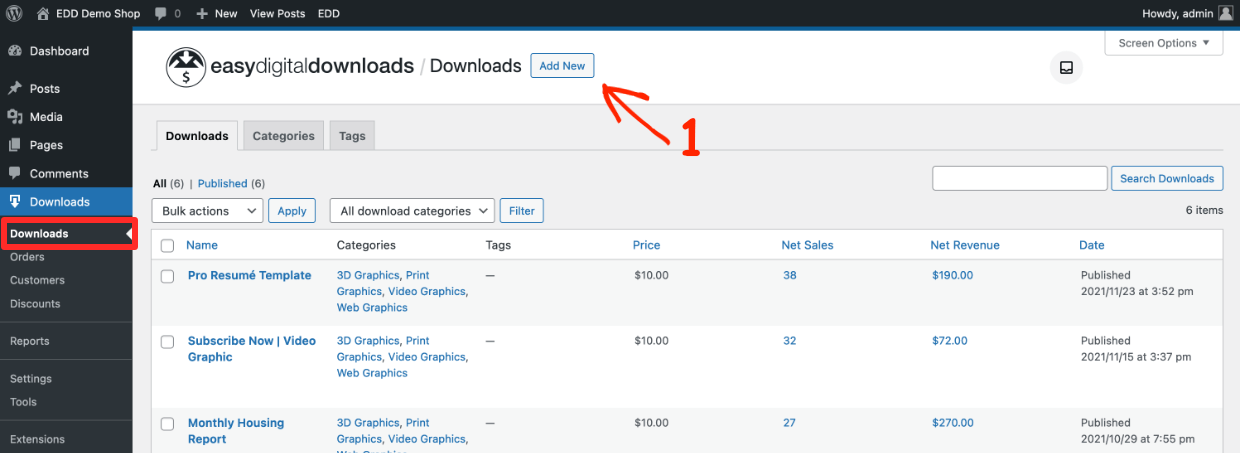Image resolution: width=1240 pixels, height=453 pixels.
Task: Switch to the Categories tab
Action: 284,136
